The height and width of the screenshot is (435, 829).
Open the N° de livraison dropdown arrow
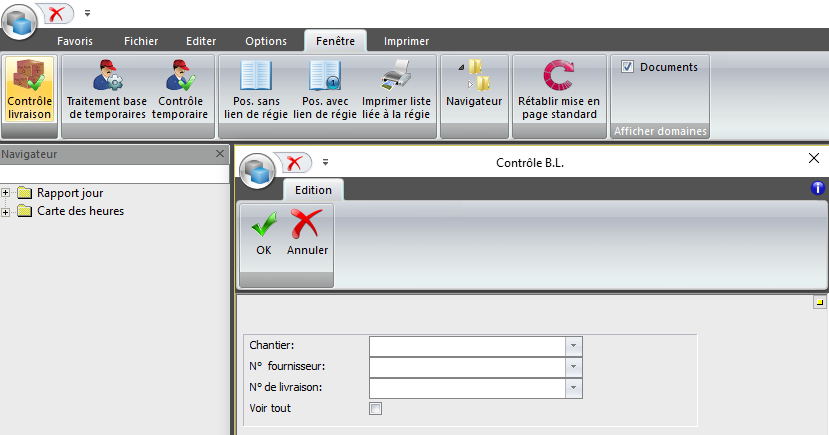tap(573, 388)
